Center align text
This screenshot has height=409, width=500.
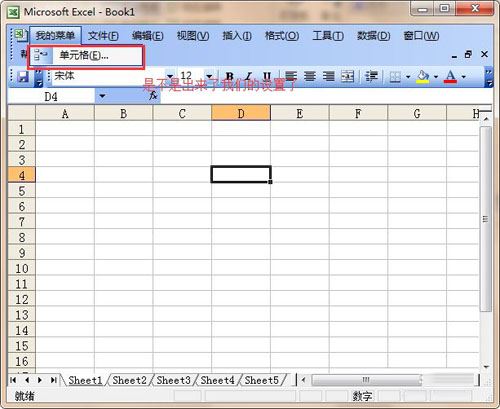(310, 77)
